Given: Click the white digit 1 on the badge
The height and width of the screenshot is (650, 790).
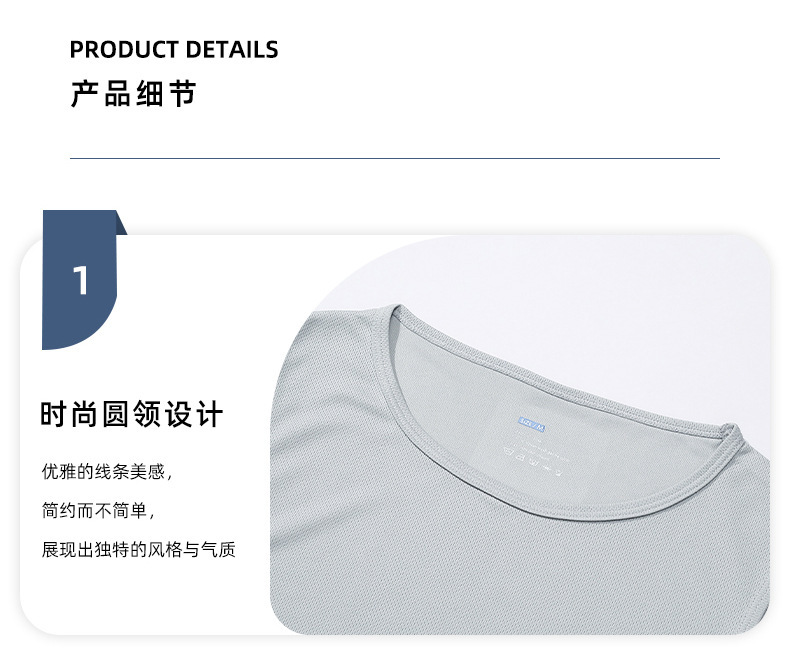Looking at the screenshot, I should pos(81,280).
